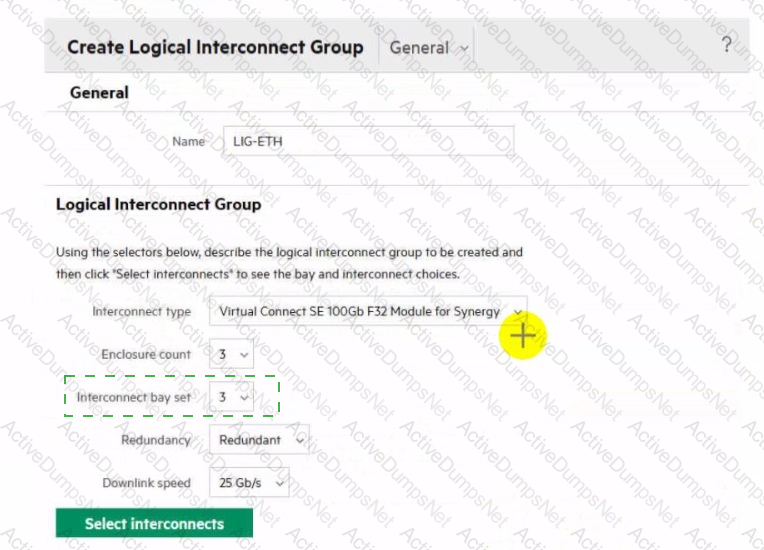Click the Enclosure count label
This screenshot has width=764, height=550.
(146, 354)
